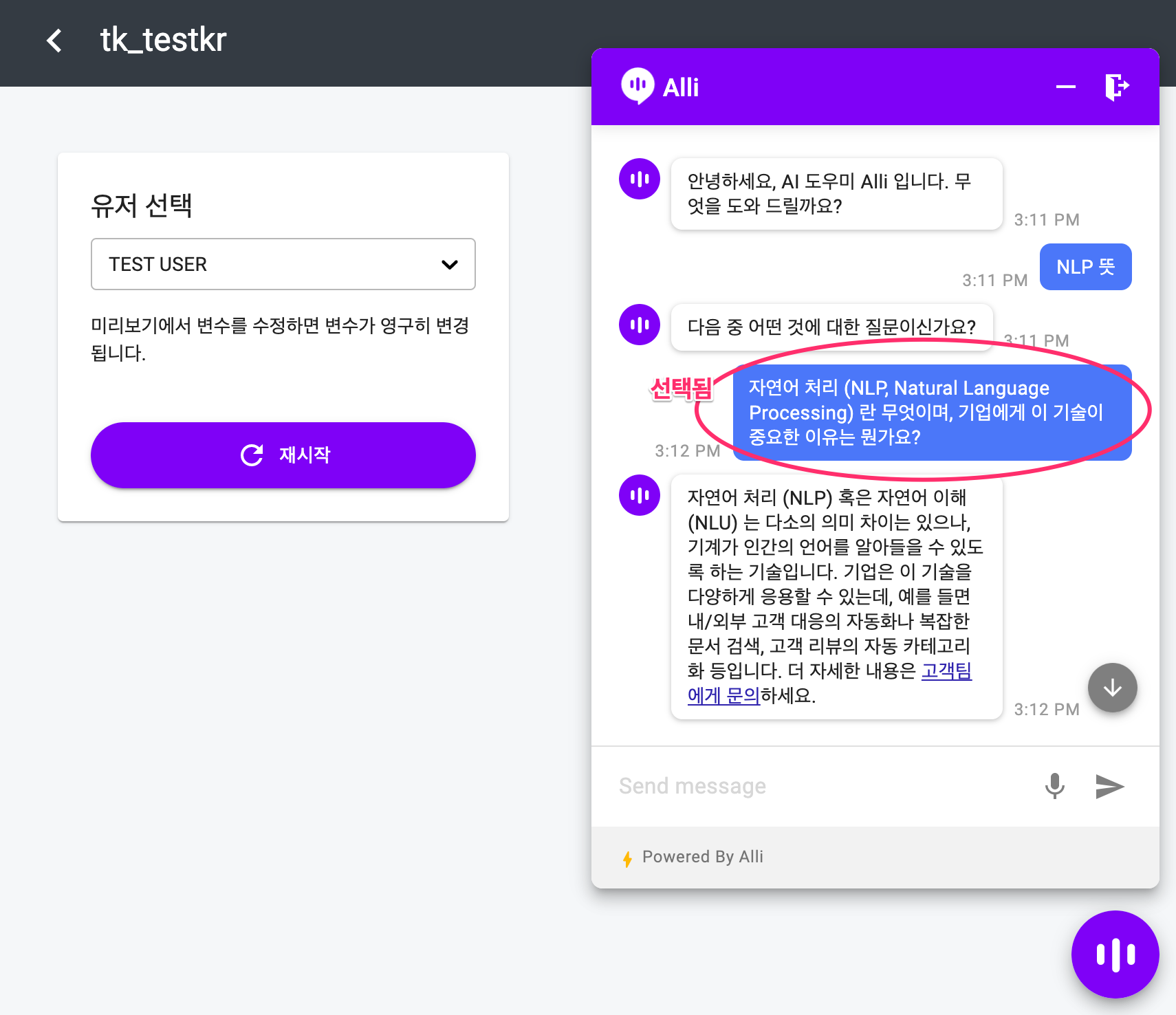Click the Alli logo in chat header
Screen dimensions: 1176x1015
click(637, 86)
